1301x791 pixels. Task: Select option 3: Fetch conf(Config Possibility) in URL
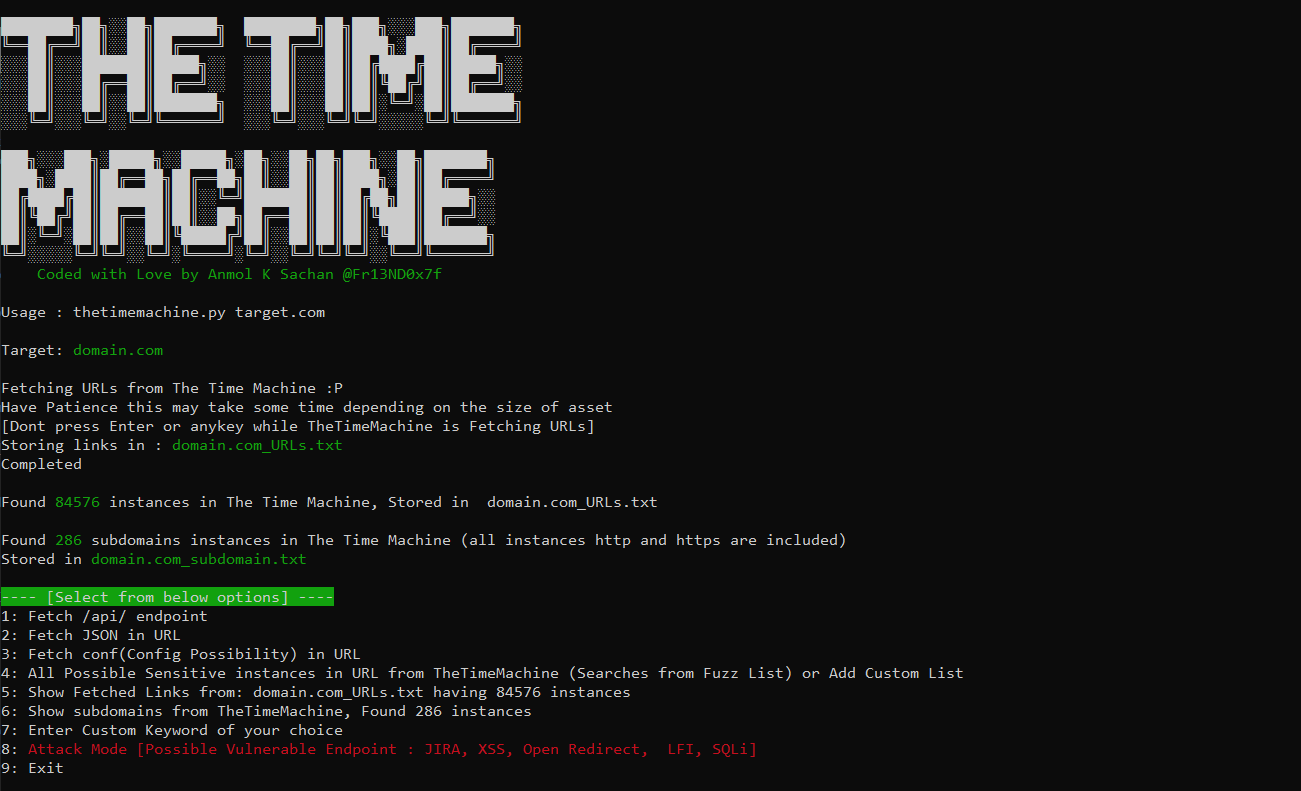coord(181,654)
